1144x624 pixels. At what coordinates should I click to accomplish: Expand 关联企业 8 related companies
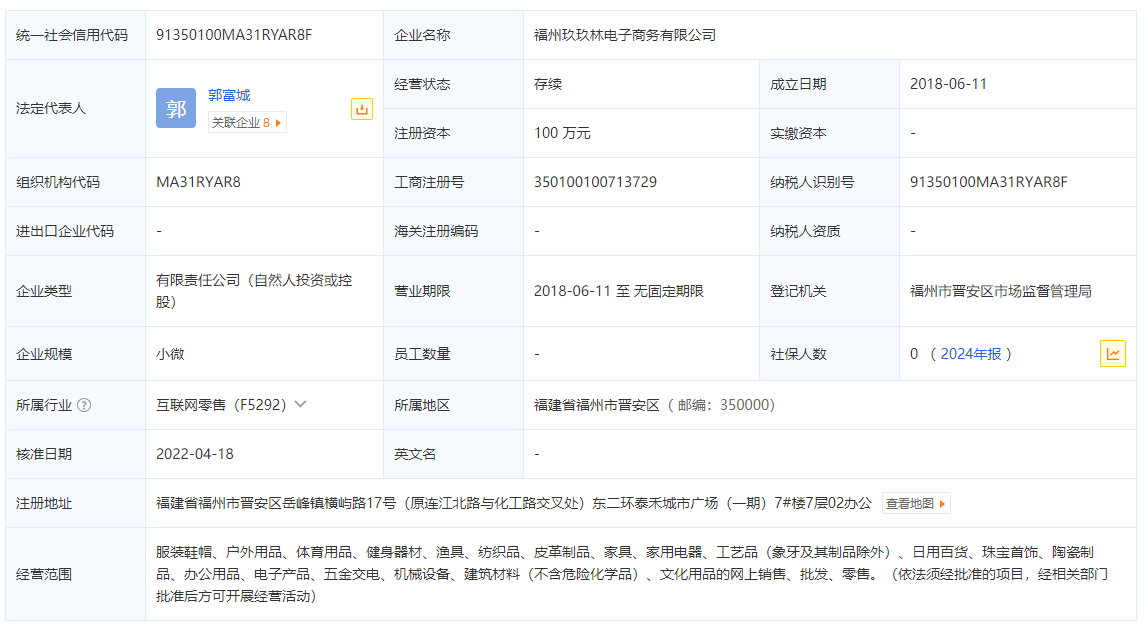pos(247,122)
